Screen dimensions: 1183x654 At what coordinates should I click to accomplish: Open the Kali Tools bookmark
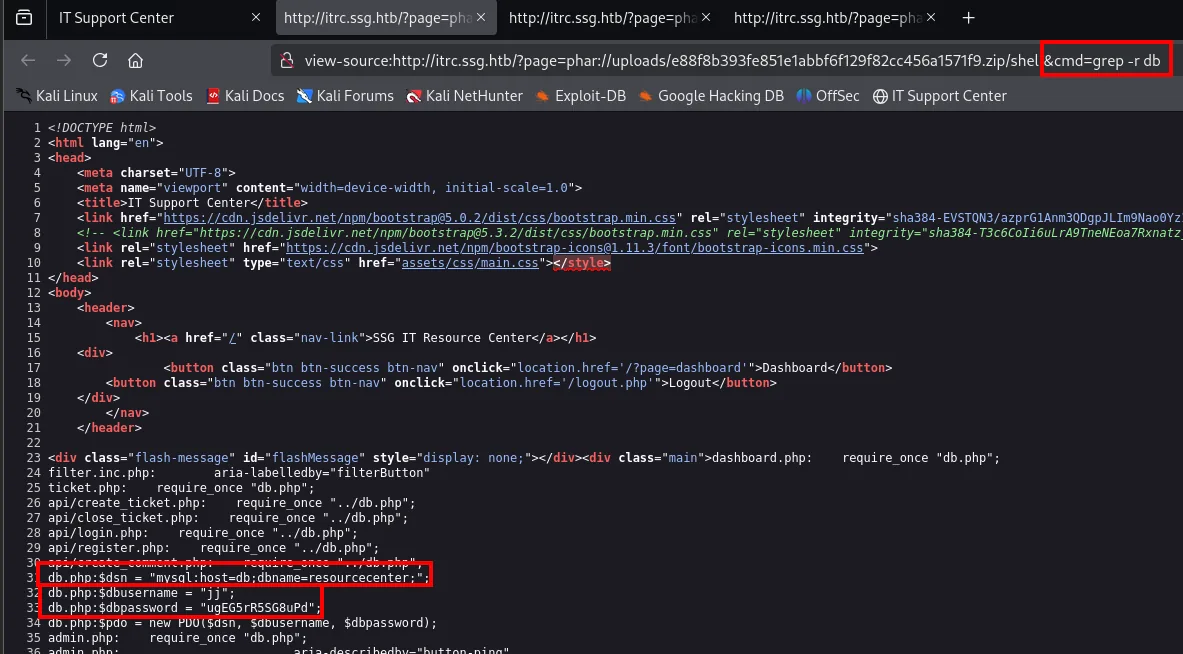[x=151, y=96]
